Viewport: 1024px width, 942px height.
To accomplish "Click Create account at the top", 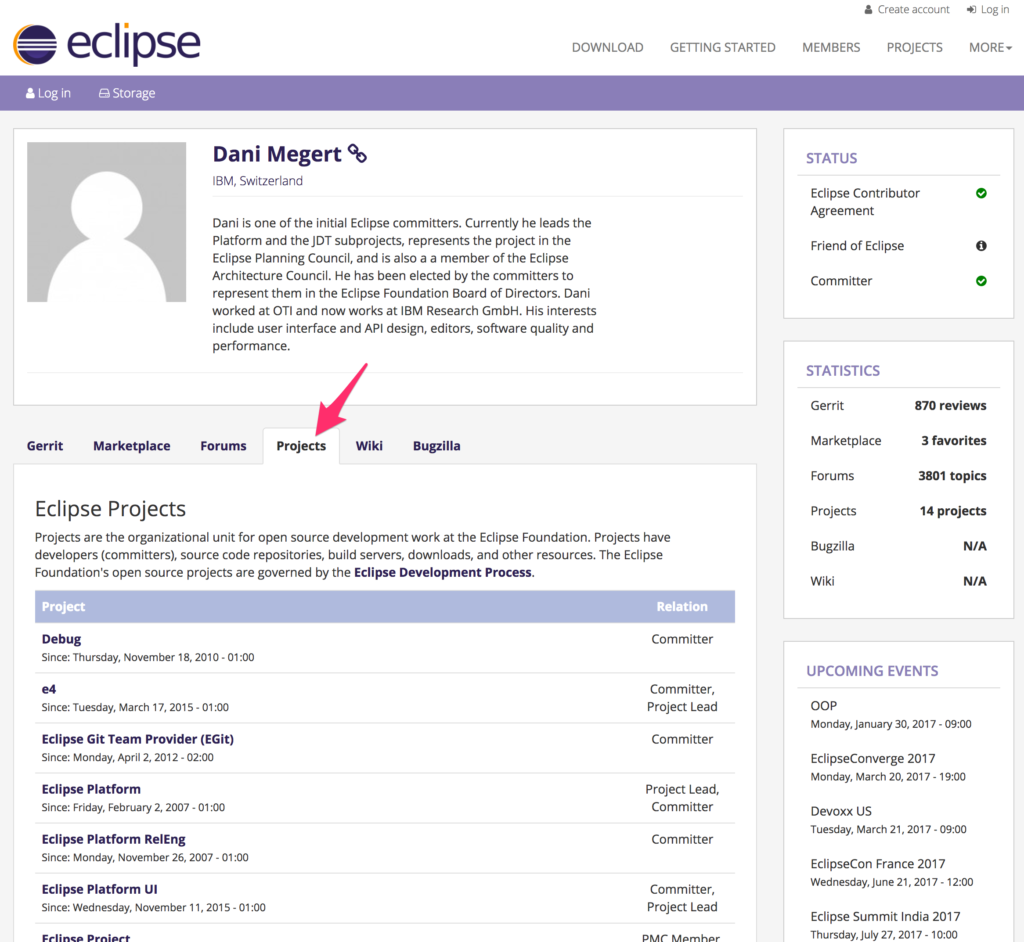I will click(906, 10).
